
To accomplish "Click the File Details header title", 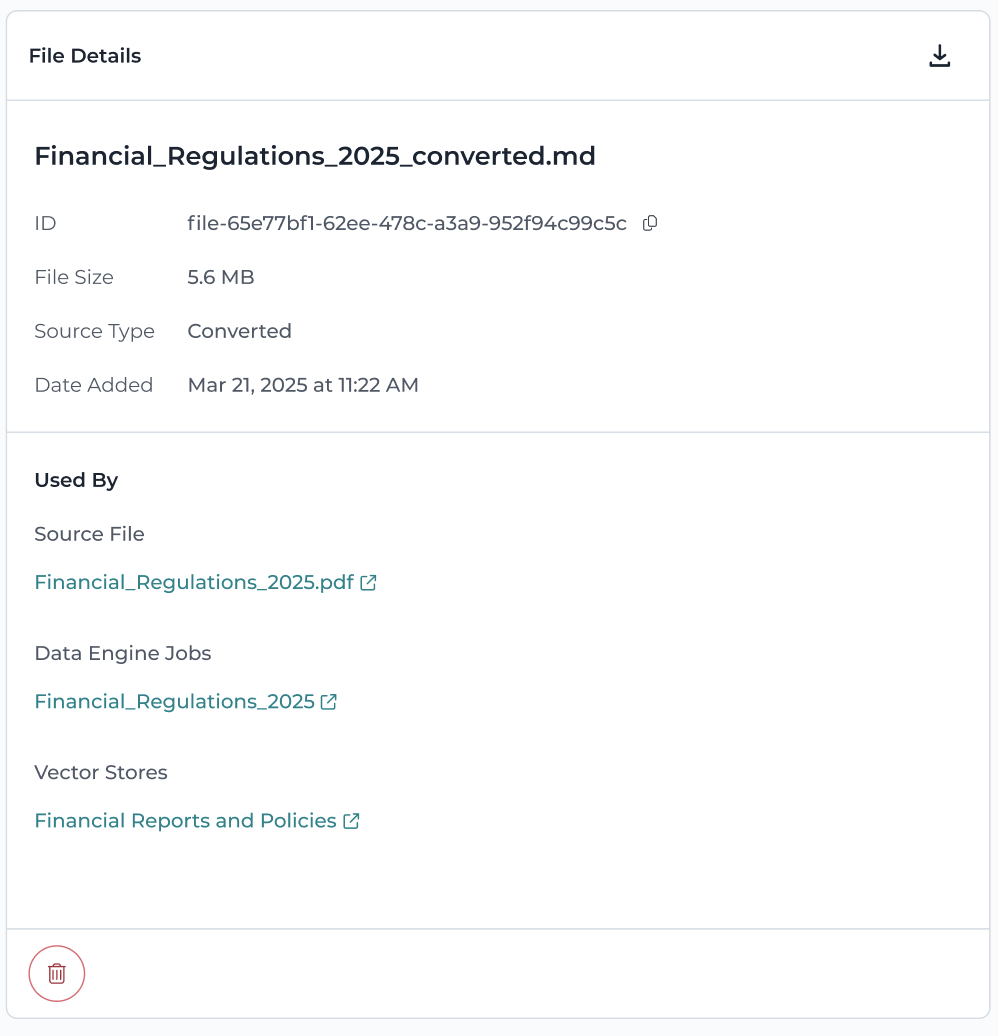I will click(85, 56).
